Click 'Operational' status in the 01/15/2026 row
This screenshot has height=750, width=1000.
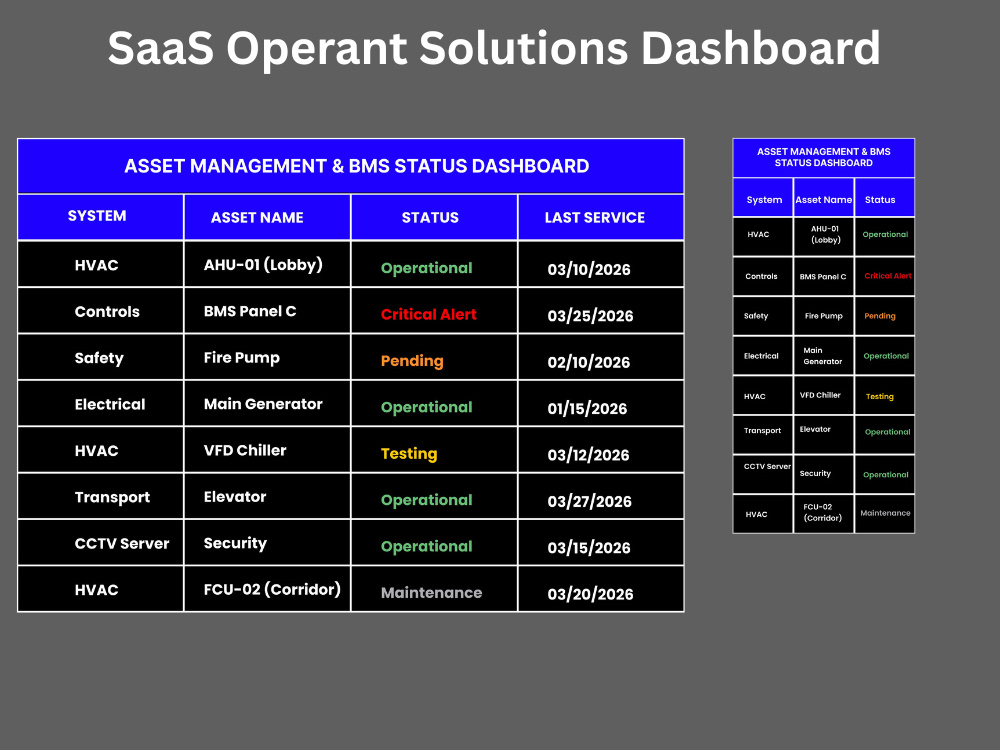pos(426,408)
